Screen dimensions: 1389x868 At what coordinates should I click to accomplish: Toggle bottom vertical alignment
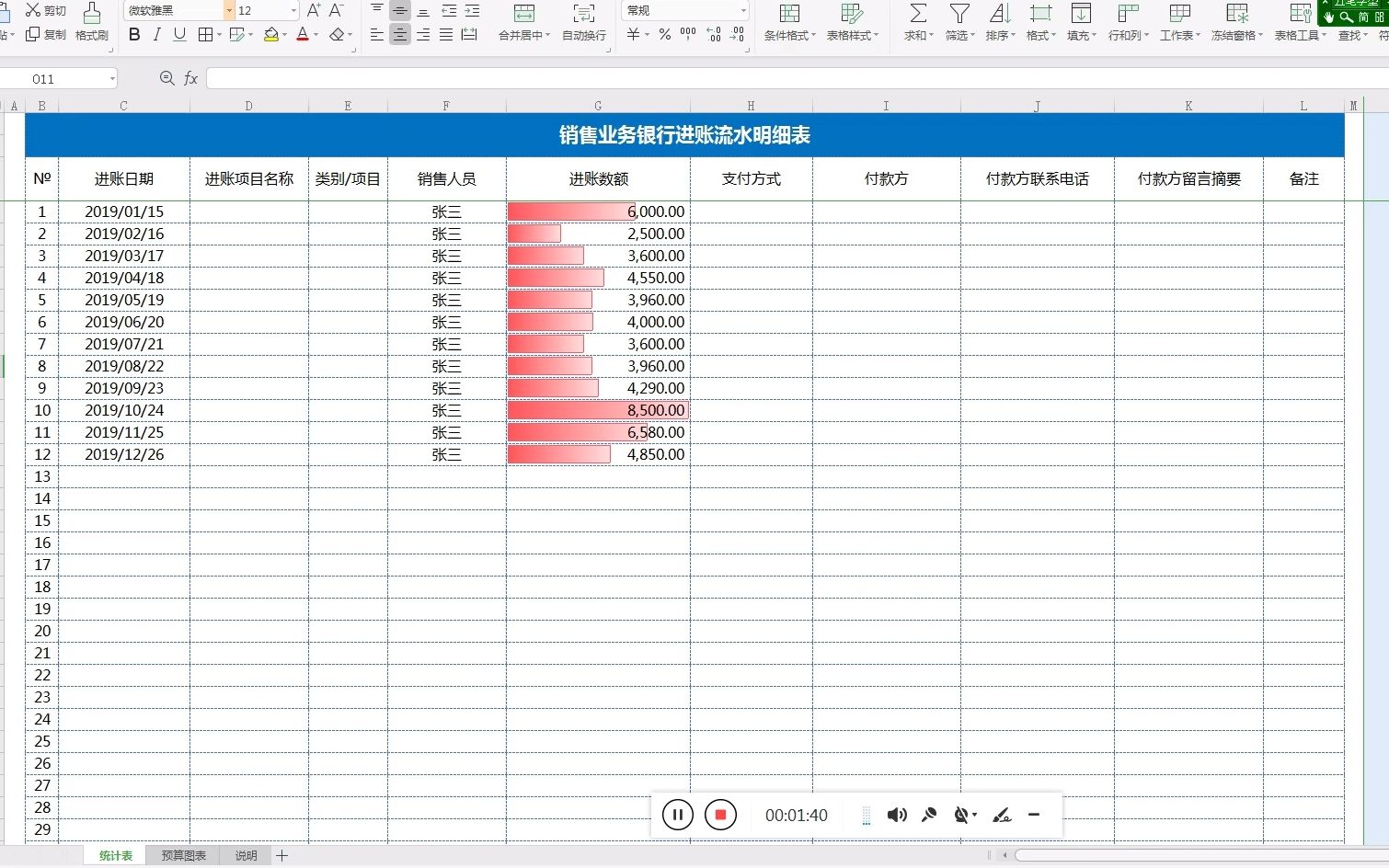click(x=423, y=10)
